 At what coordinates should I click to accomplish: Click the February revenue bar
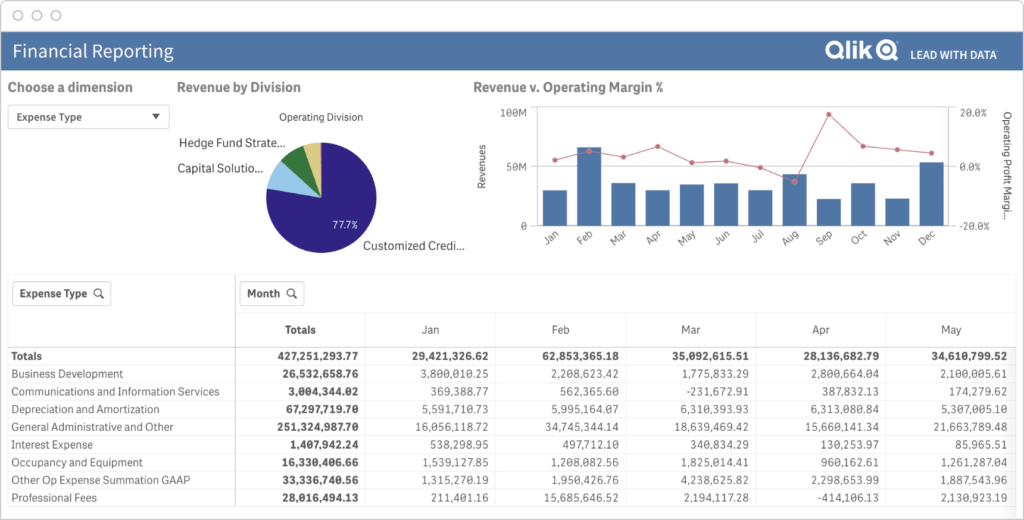pos(589,187)
